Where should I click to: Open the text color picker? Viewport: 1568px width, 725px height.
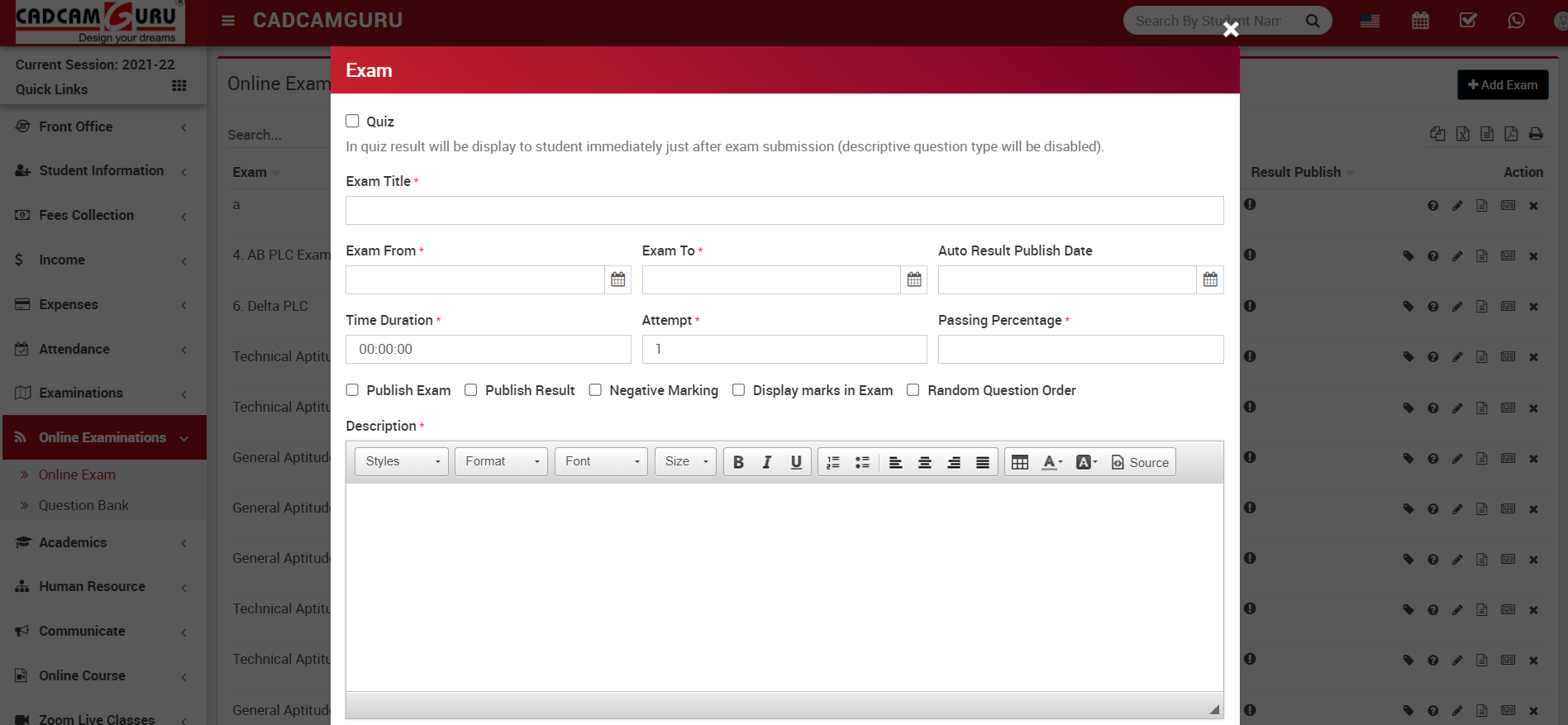tap(1051, 462)
